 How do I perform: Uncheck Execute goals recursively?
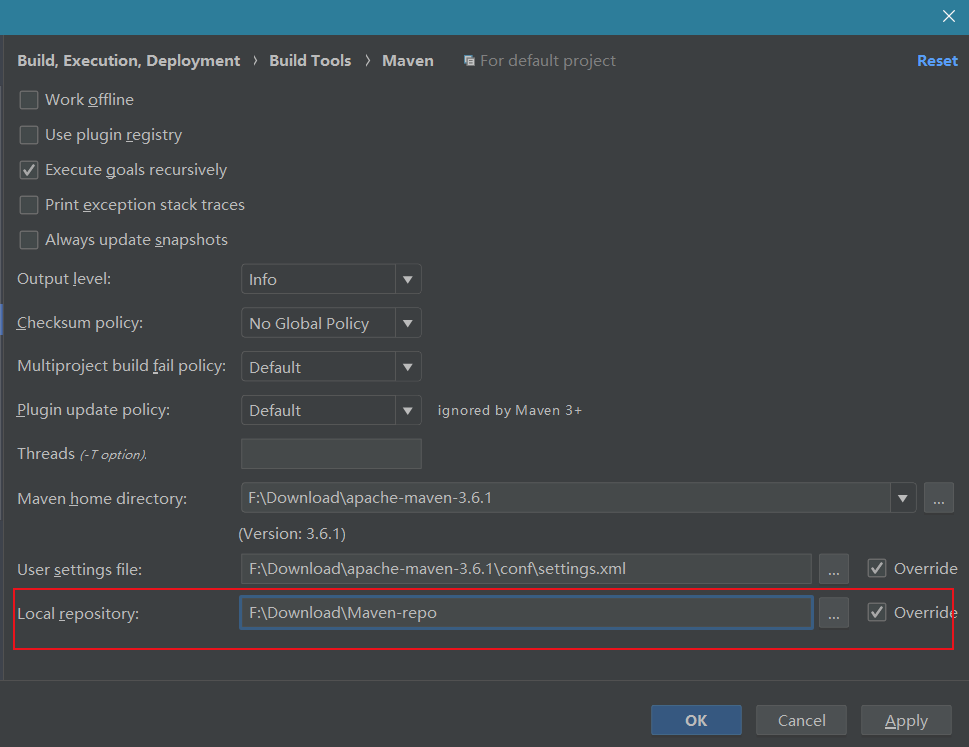29,170
